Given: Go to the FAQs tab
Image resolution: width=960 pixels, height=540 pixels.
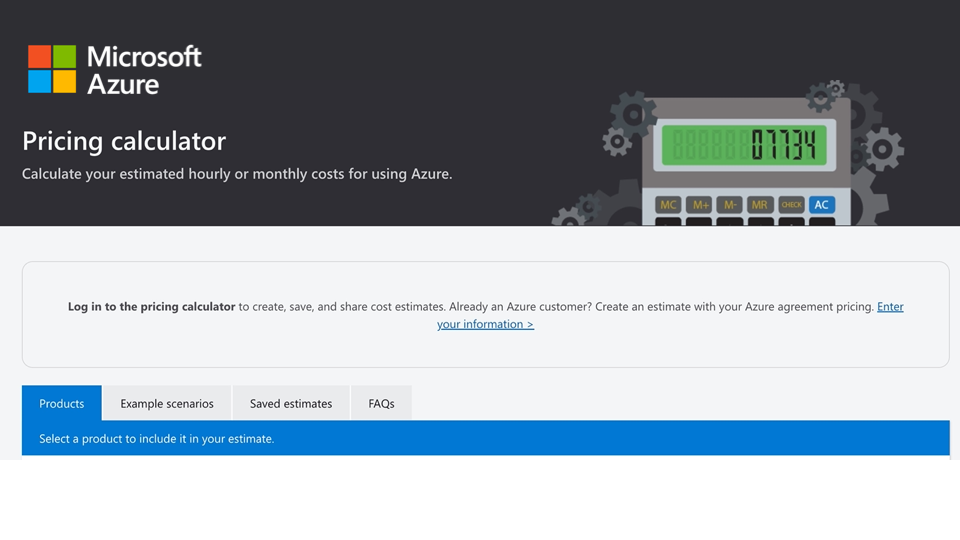Looking at the screenshot, I should (x=381, y=403).
